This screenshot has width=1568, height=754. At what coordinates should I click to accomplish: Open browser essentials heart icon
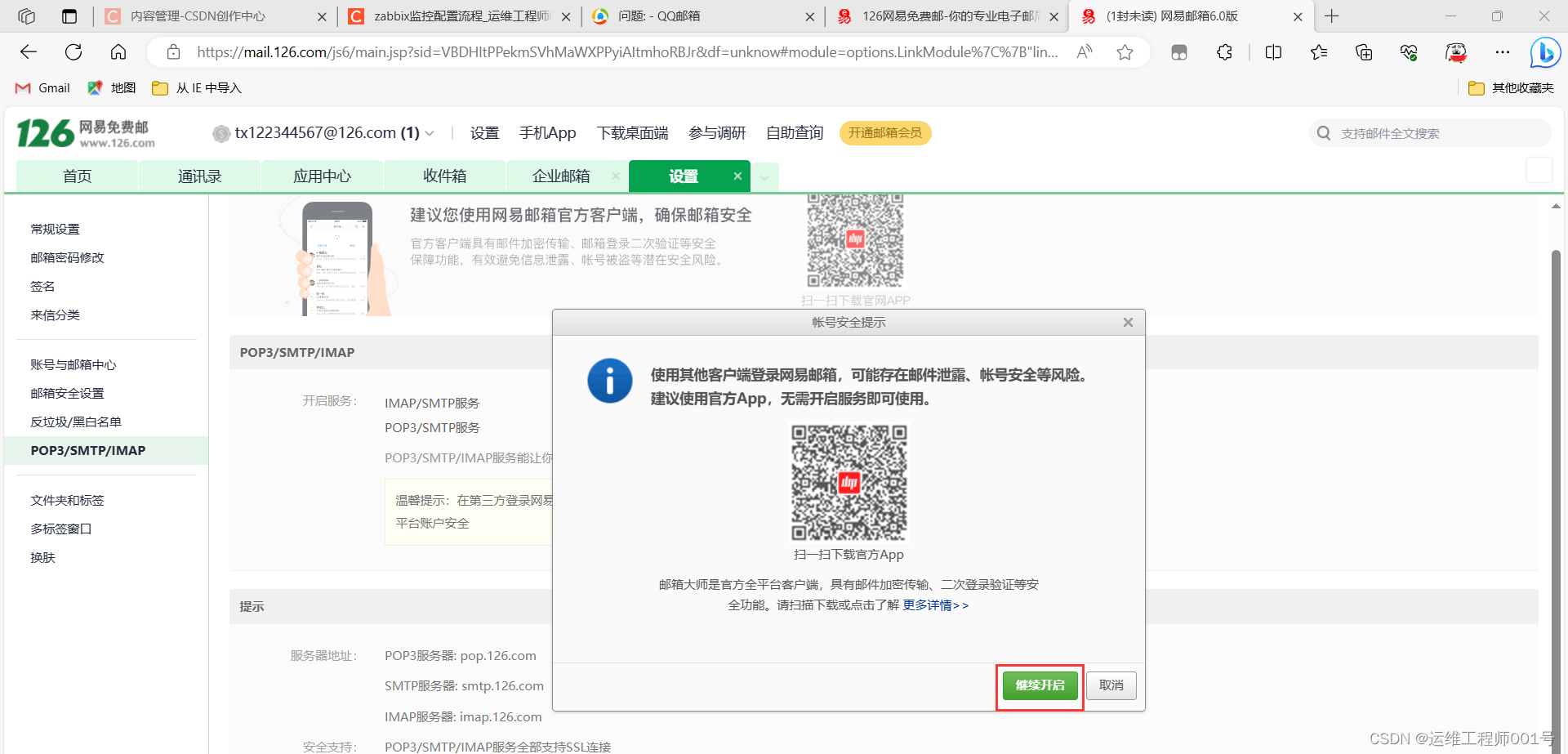tap(1409, 52)
